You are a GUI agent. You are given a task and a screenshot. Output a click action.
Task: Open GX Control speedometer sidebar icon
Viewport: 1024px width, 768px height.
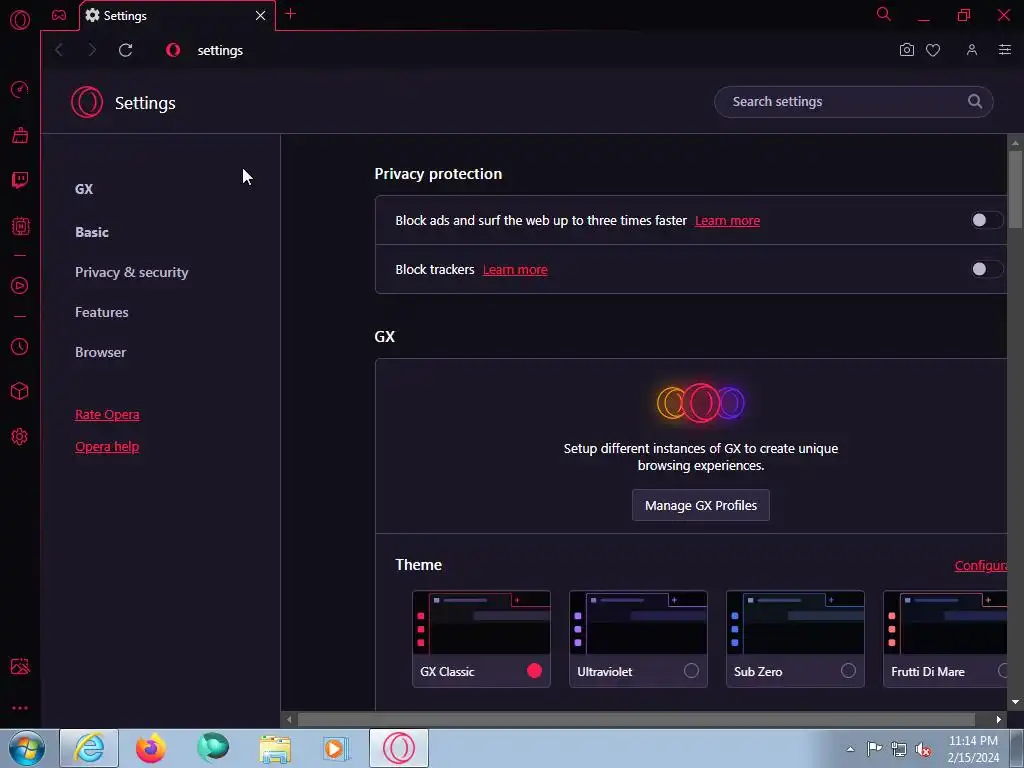20,89
